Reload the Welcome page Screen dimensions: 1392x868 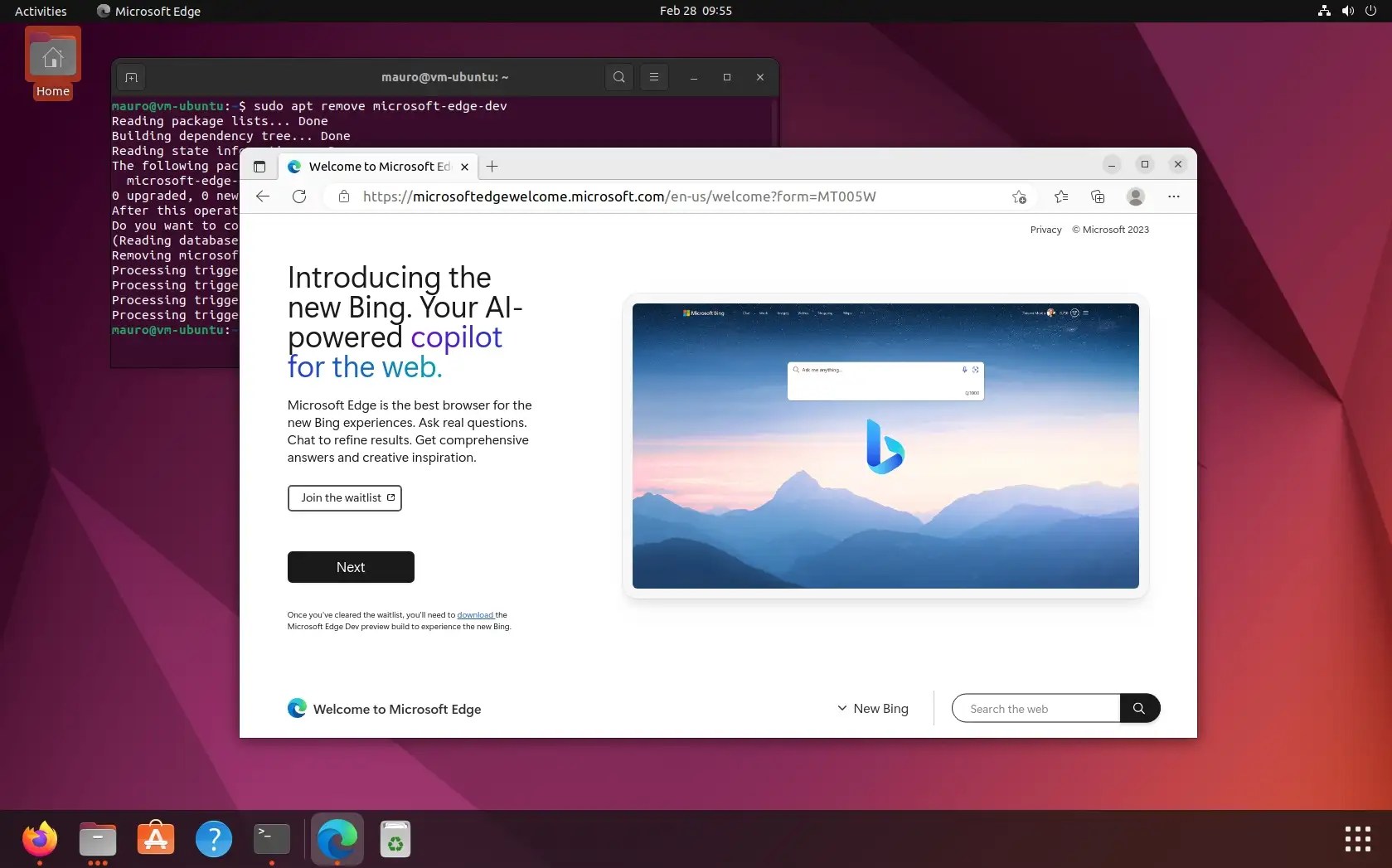pyautogui.click(x=299, y=196)
